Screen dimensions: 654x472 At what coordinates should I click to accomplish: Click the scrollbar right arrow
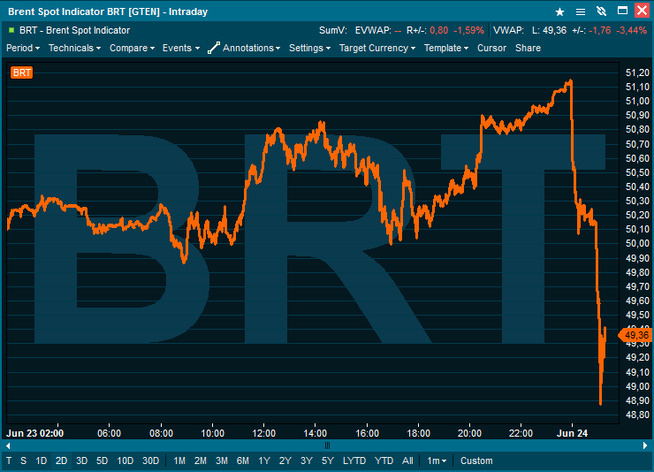645,445
